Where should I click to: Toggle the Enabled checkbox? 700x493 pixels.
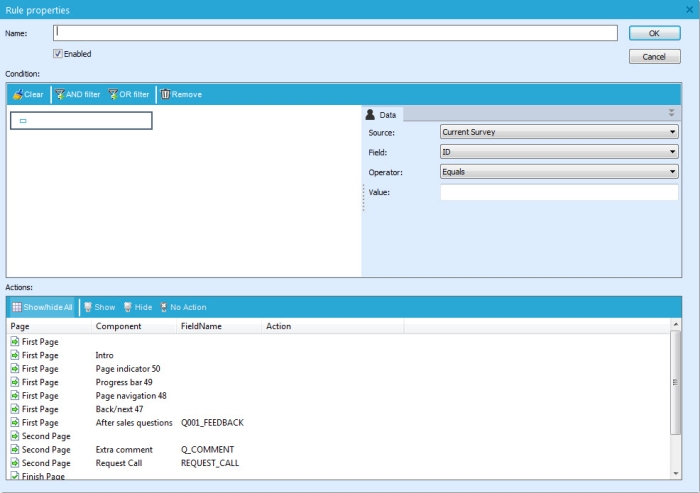click(x=58, y=54)
